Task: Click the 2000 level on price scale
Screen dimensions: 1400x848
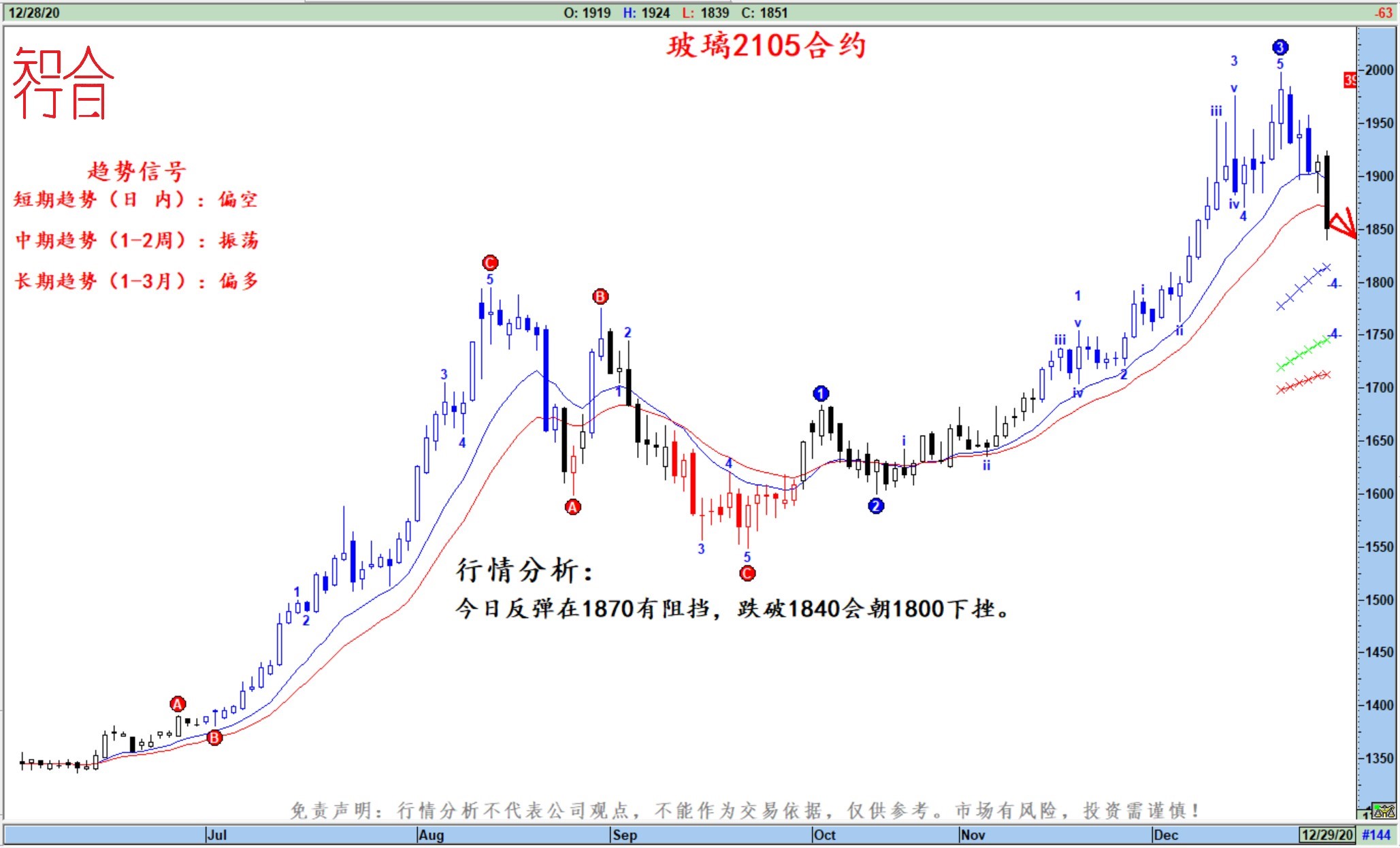Action: point(1379,70)
